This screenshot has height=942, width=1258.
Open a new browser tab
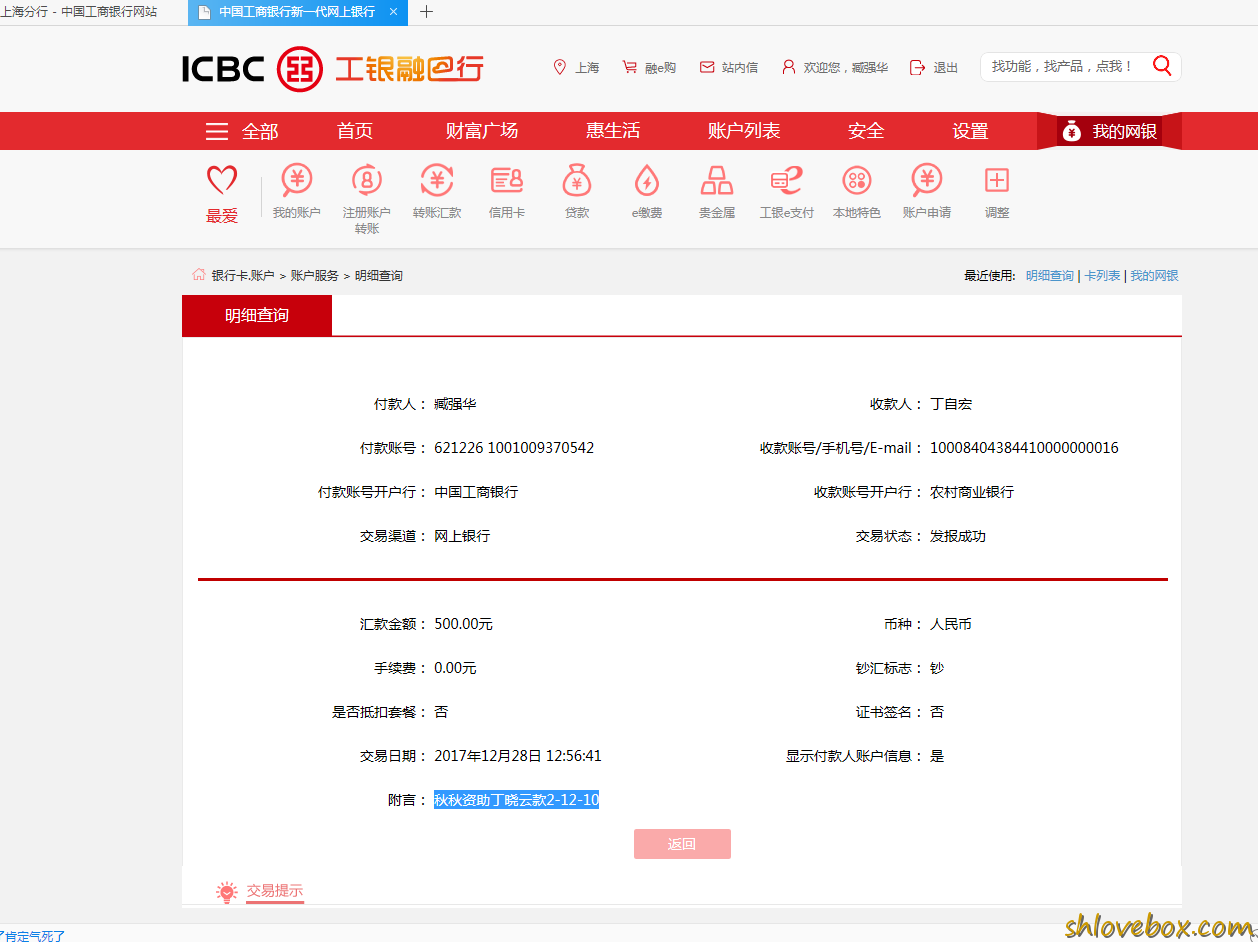[427, 12]
